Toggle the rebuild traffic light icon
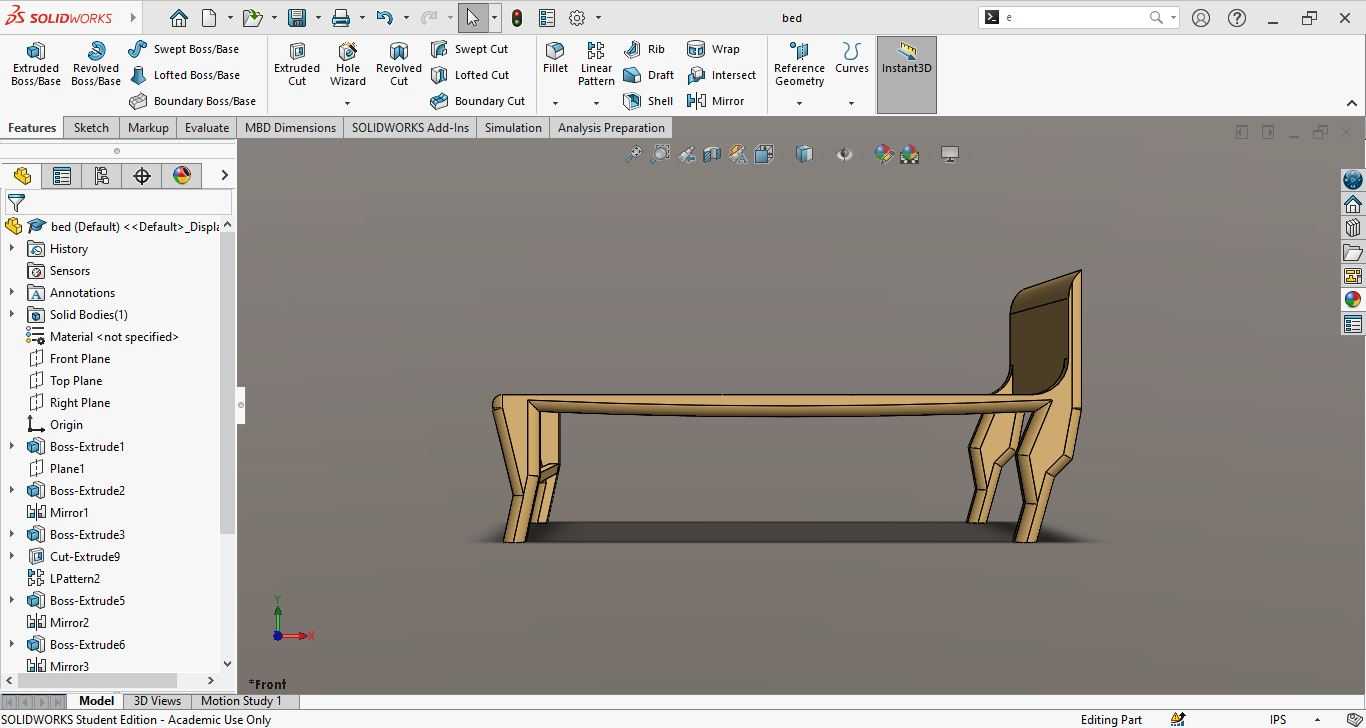Screen dimensions: 1366x728 click(516, 18)
